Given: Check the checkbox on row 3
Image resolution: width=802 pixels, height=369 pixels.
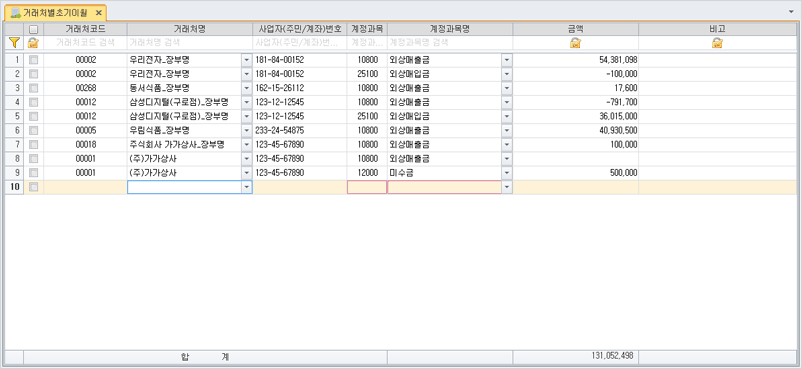Looking at the screenshot, I should click(33, 88).
